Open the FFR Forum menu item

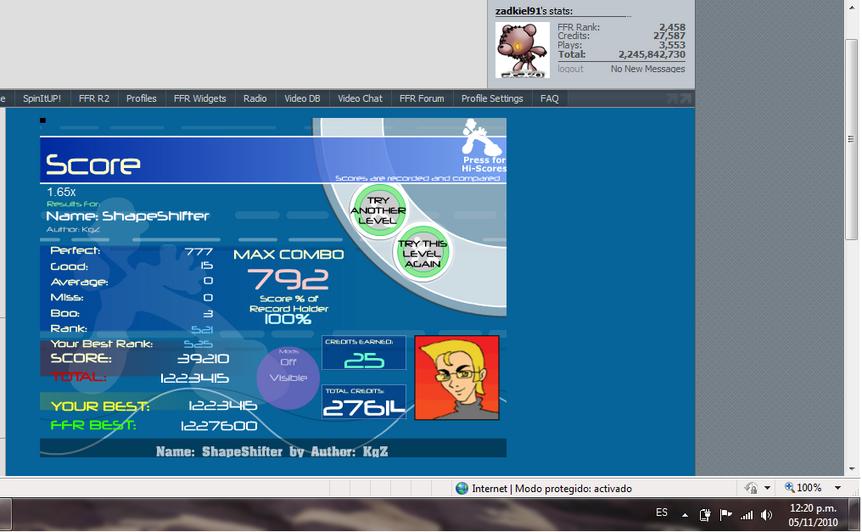point(422,98)
